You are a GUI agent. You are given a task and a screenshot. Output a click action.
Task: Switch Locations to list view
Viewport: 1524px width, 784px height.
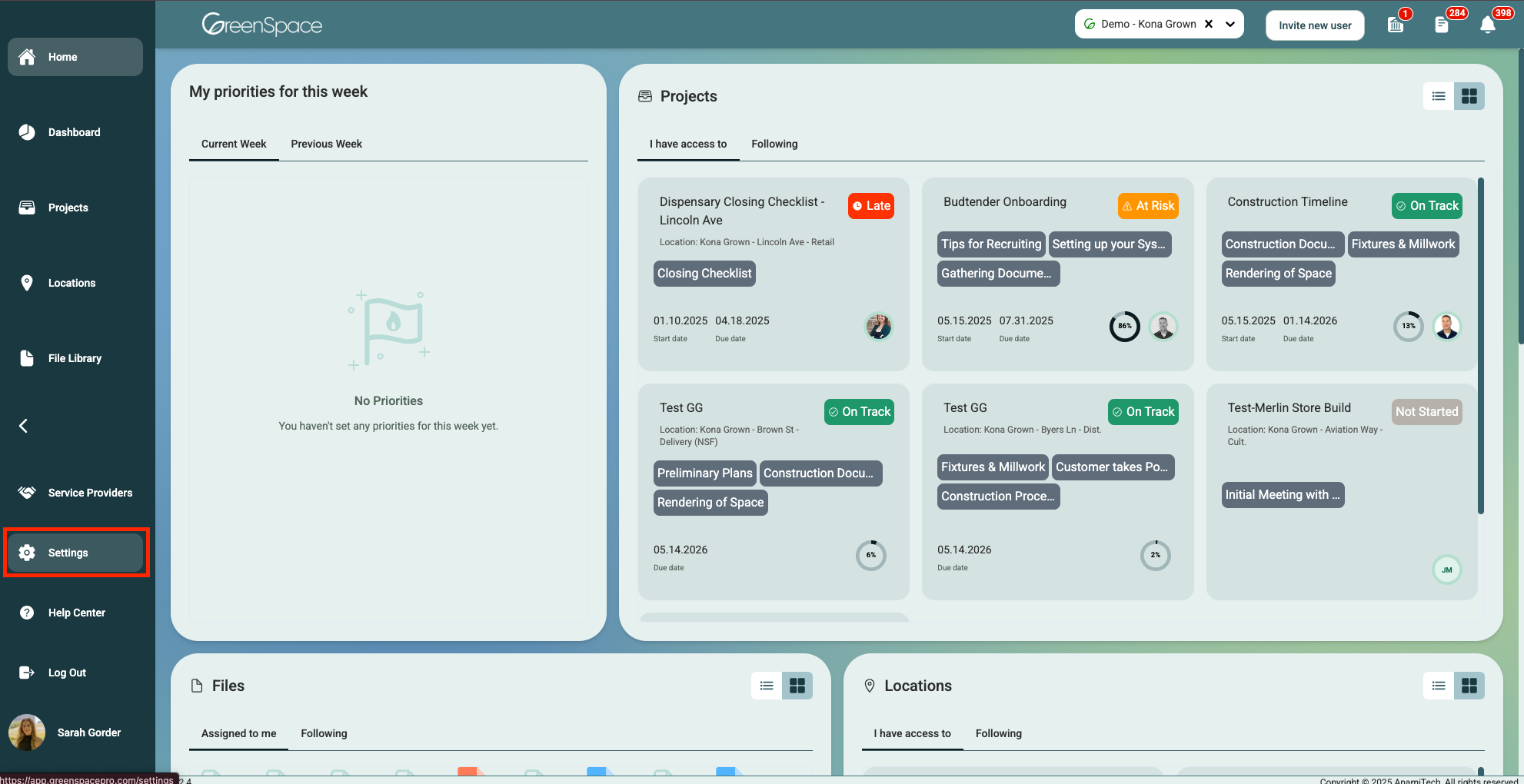coord(1439,686)
